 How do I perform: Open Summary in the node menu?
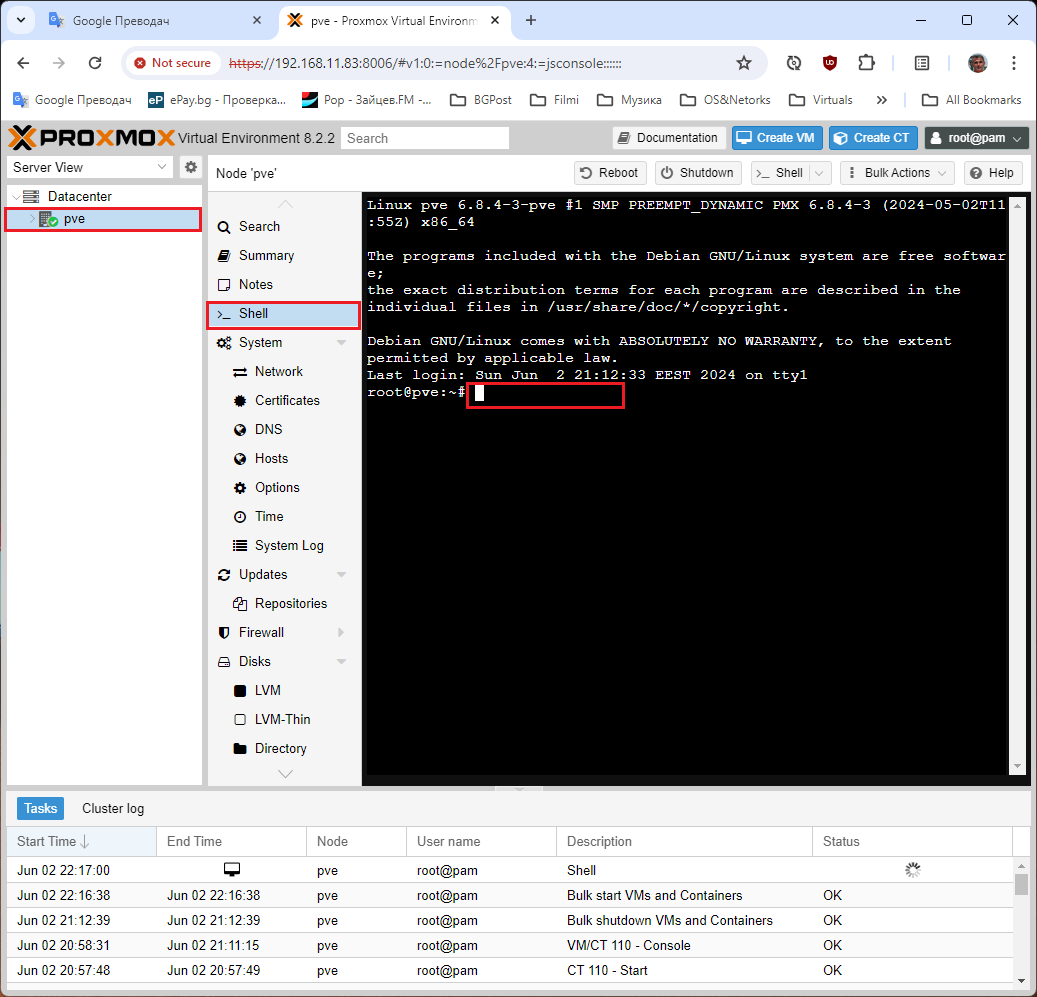point(284,256)
